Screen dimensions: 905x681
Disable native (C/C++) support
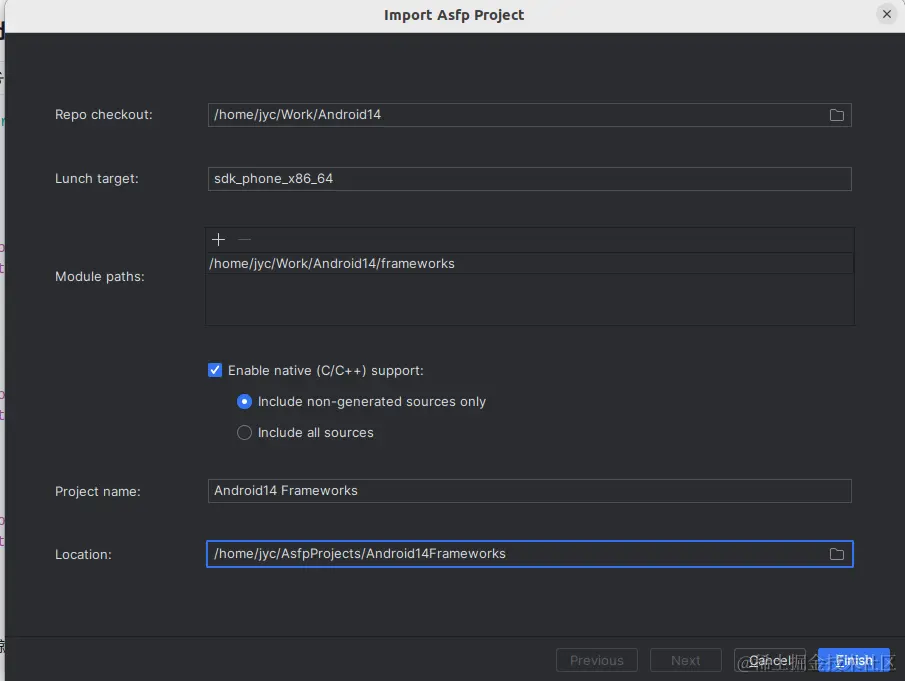(215, 370)
